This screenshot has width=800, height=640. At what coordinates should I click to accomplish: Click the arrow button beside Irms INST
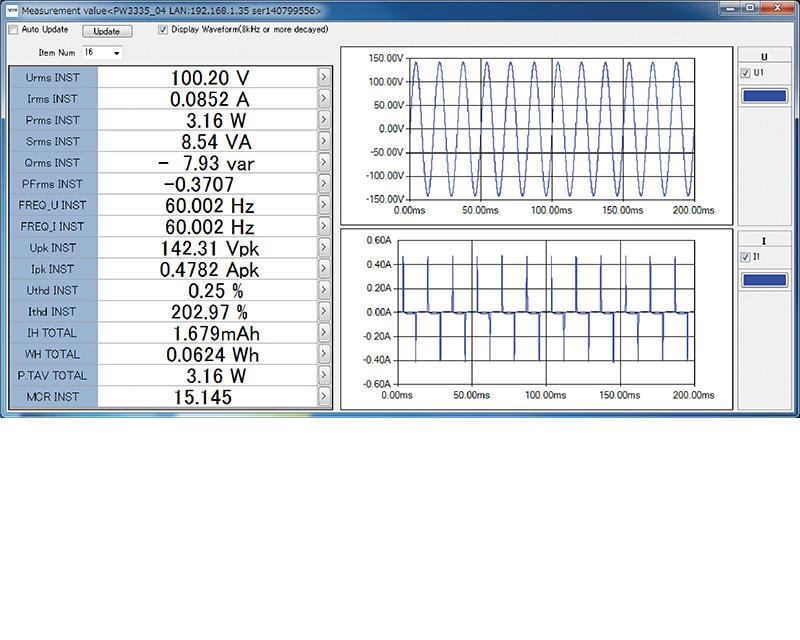324,99
